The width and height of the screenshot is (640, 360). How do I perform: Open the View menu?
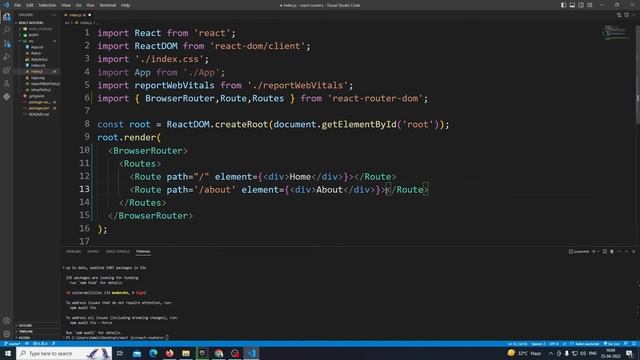[66, 5]
